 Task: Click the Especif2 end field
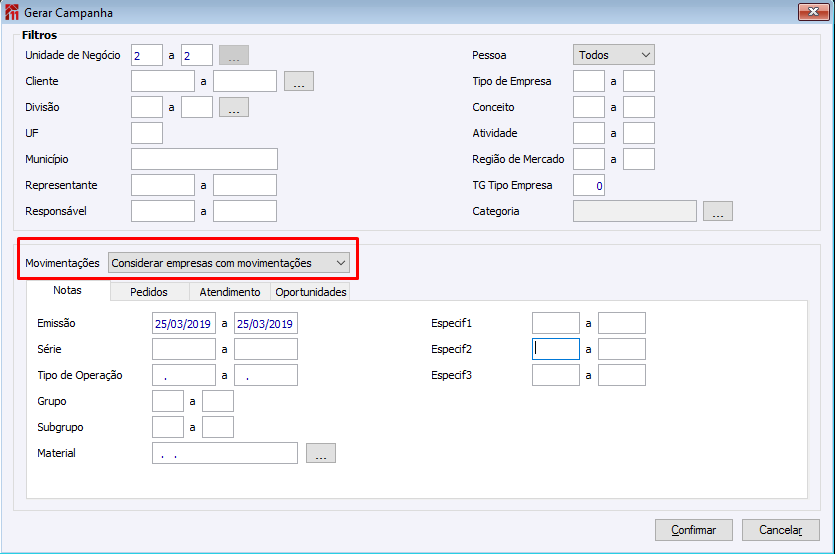pyautogui.click(x=622, y=349)
